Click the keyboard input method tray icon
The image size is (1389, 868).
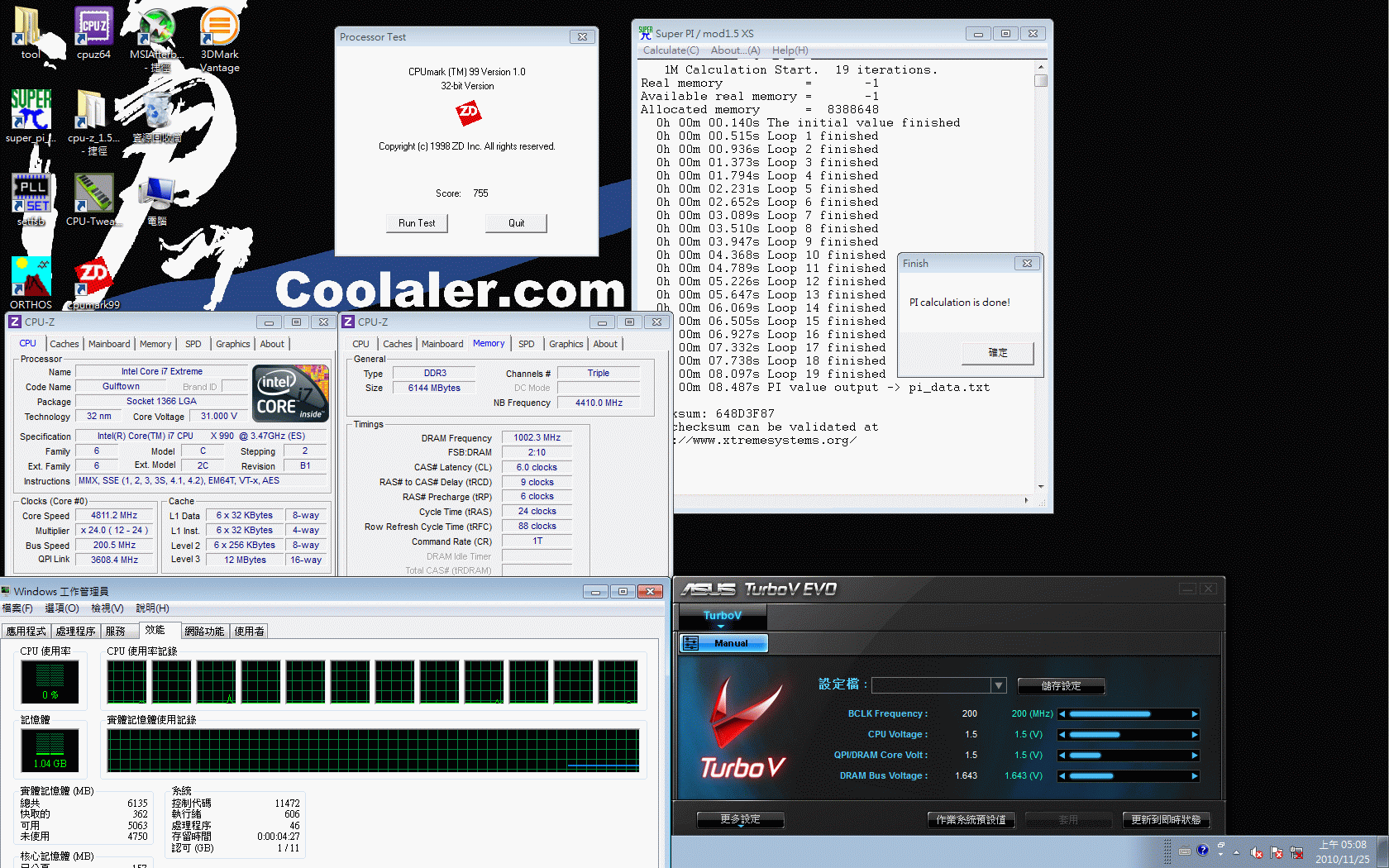click(x=1184, y=851)
